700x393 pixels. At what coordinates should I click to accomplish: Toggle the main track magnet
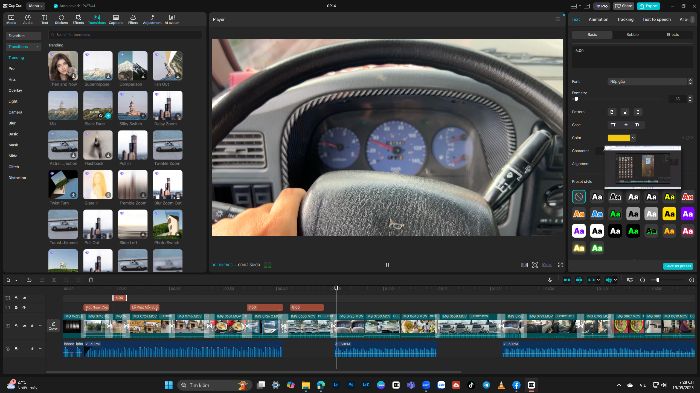pyautogui.click(x=567, y=280)
